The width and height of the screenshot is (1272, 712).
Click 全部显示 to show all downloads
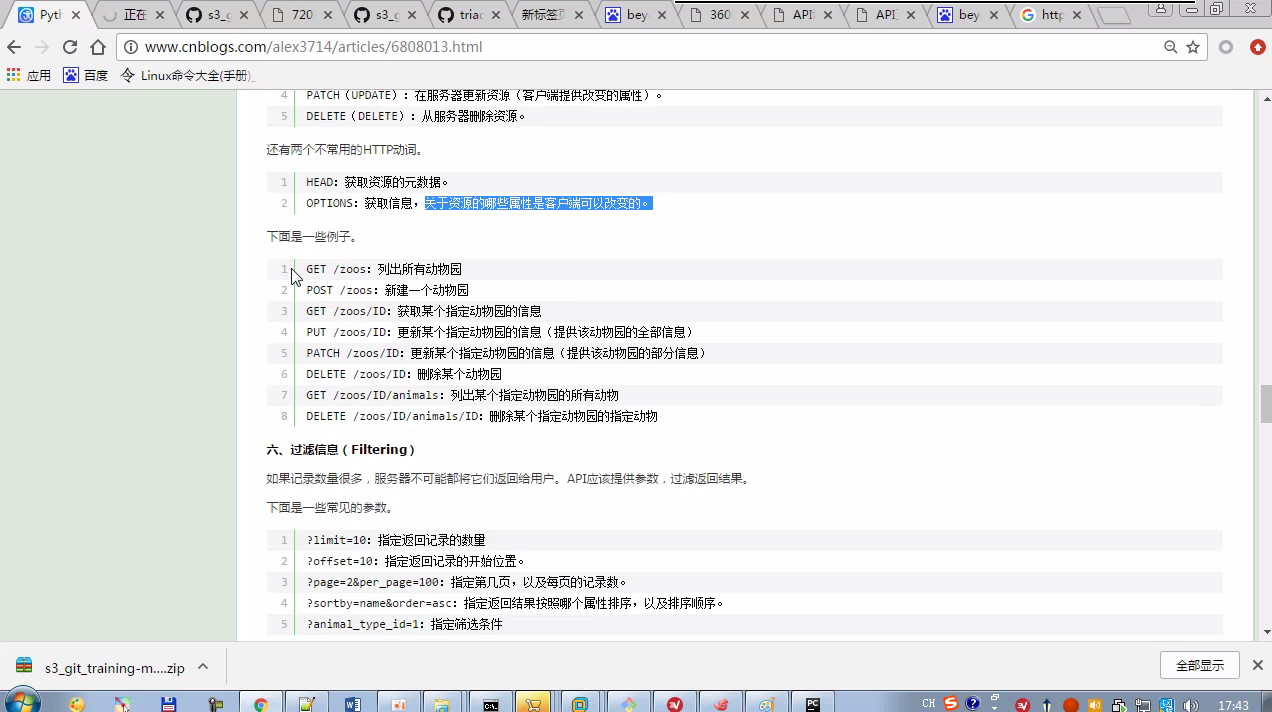coord(1200,665)
